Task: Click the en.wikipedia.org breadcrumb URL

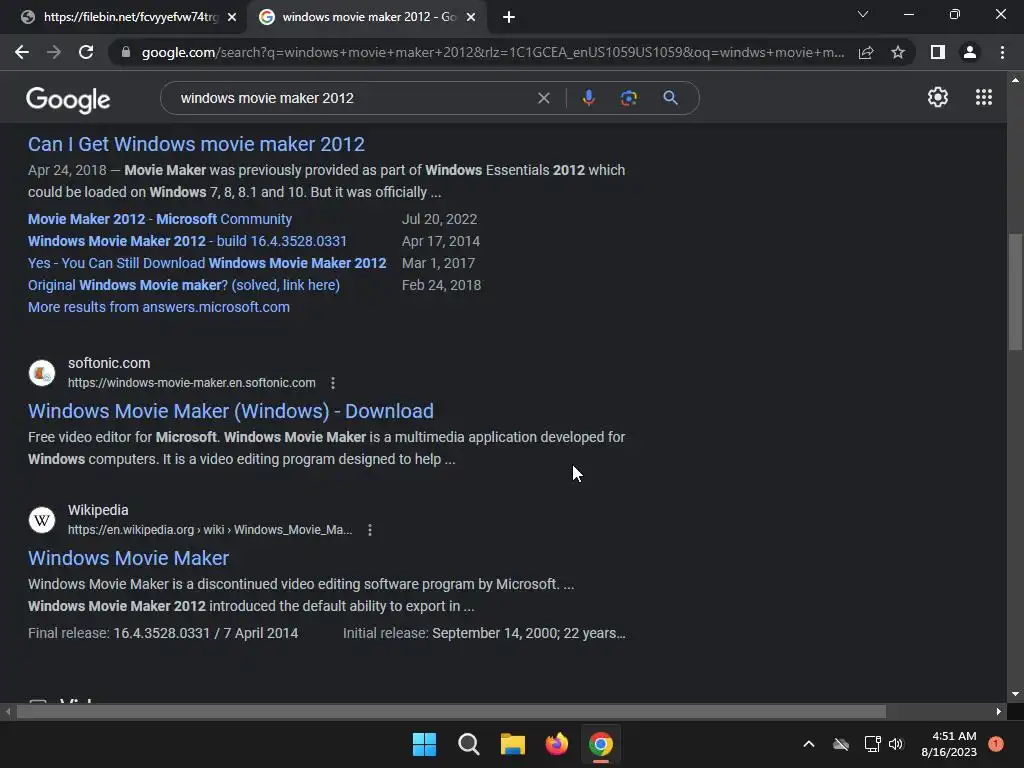Action: click(x=210, y=530)
